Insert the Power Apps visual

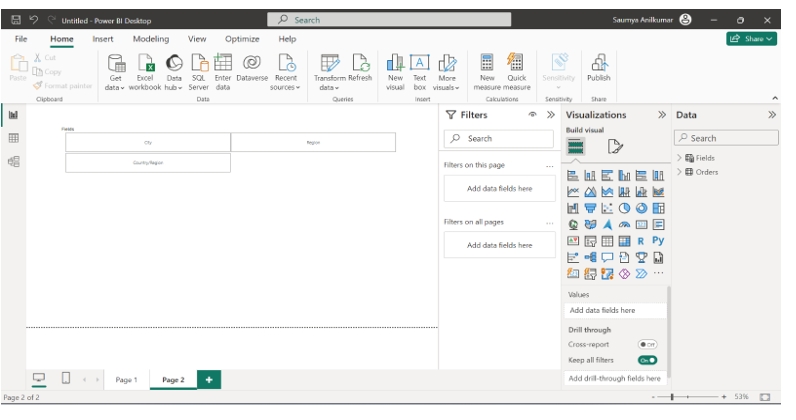[x=624, y=274]
